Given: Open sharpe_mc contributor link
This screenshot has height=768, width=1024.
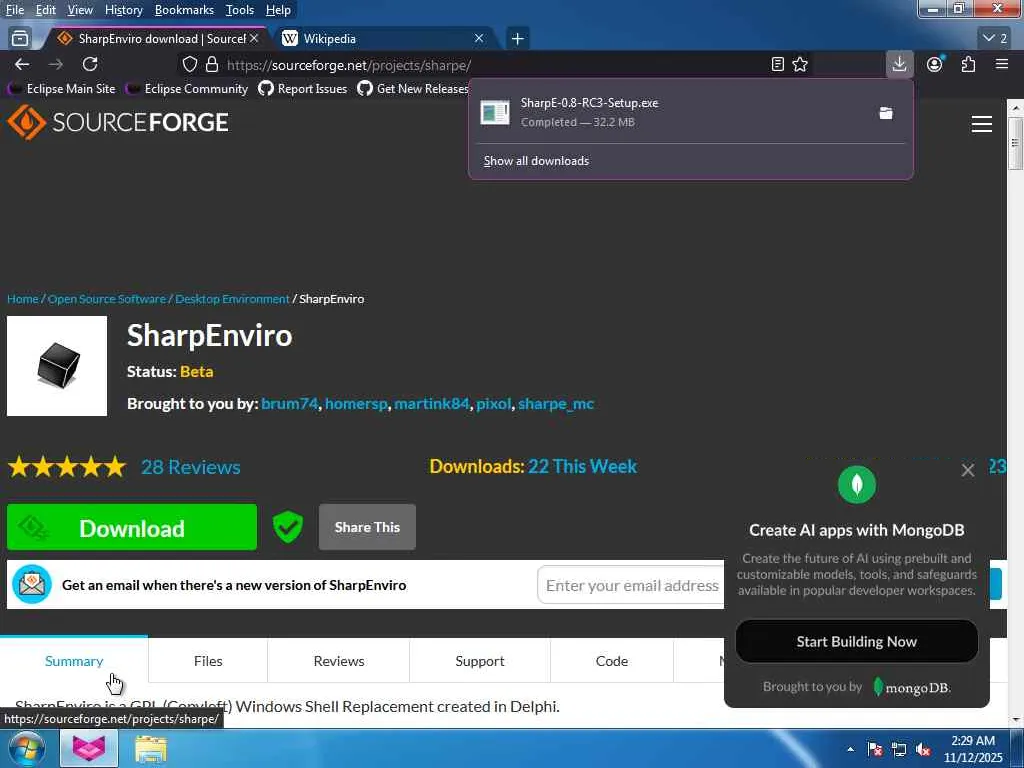Looking at the screenshot, I should tap(556, 404).
